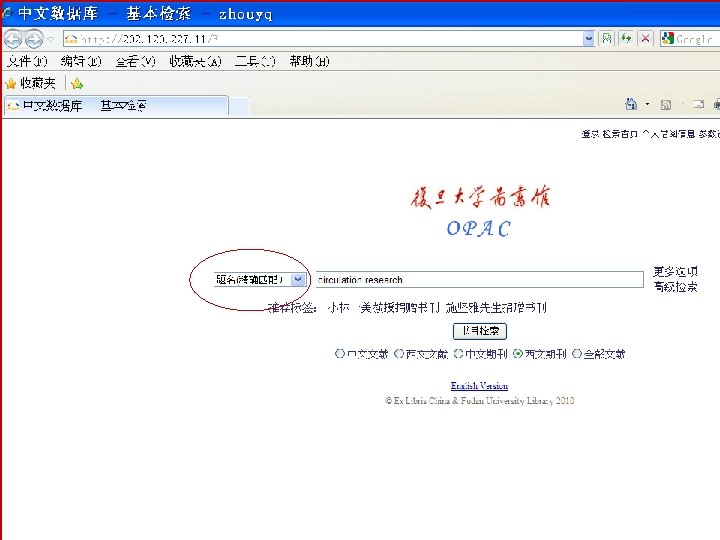Image resolution: width=720 pixels, height=540 pixels.
Task: Open the 题名(精确匹配) search type dropdown
Action: tap(260, 280)
